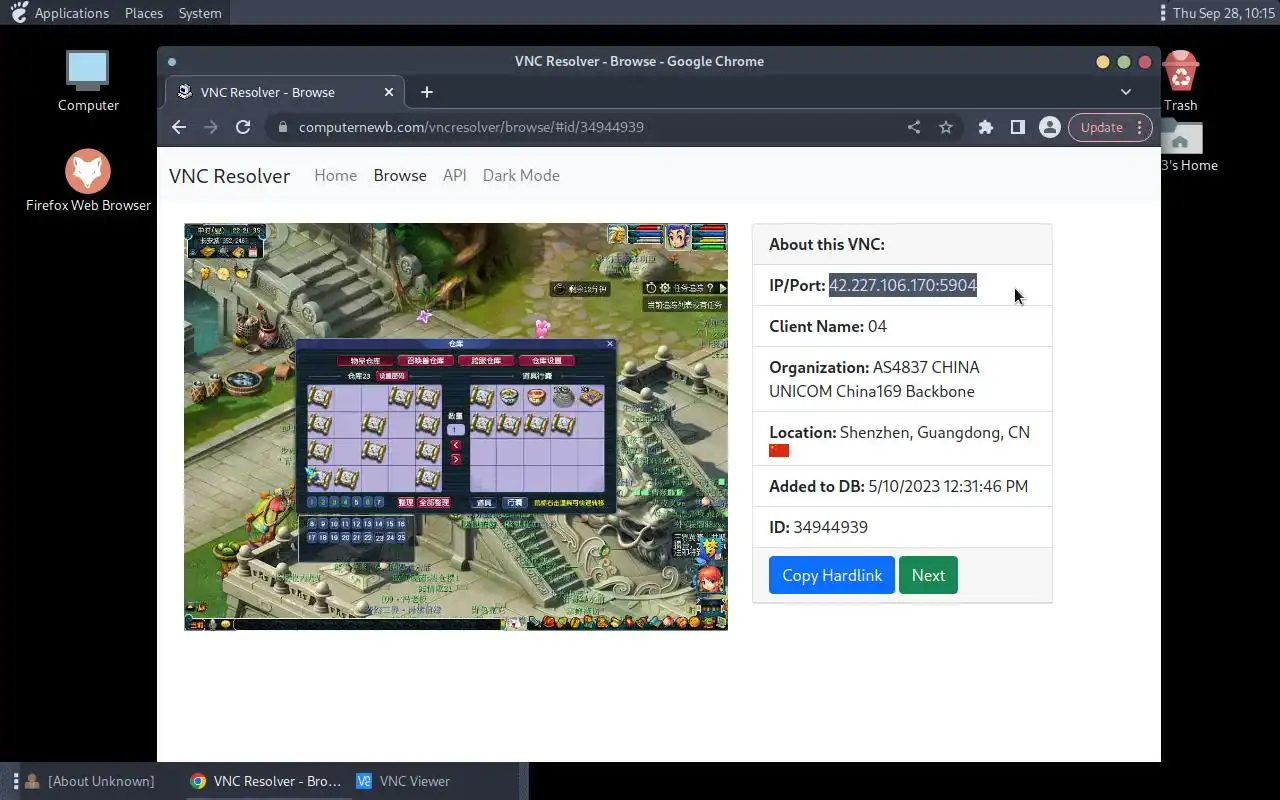Click the share page icon in address bar
The width and height of the screenshot is (1280, 800).
coord(914,127)
